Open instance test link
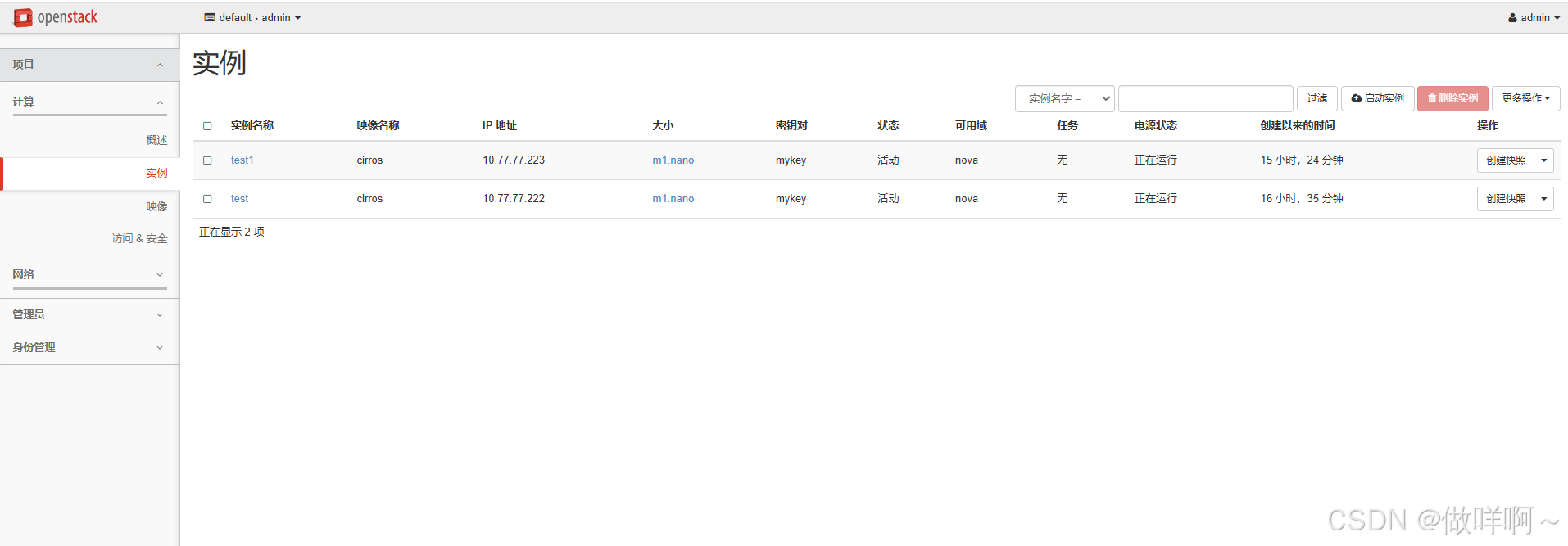The image size is (1568, 546). pos(239,199)
